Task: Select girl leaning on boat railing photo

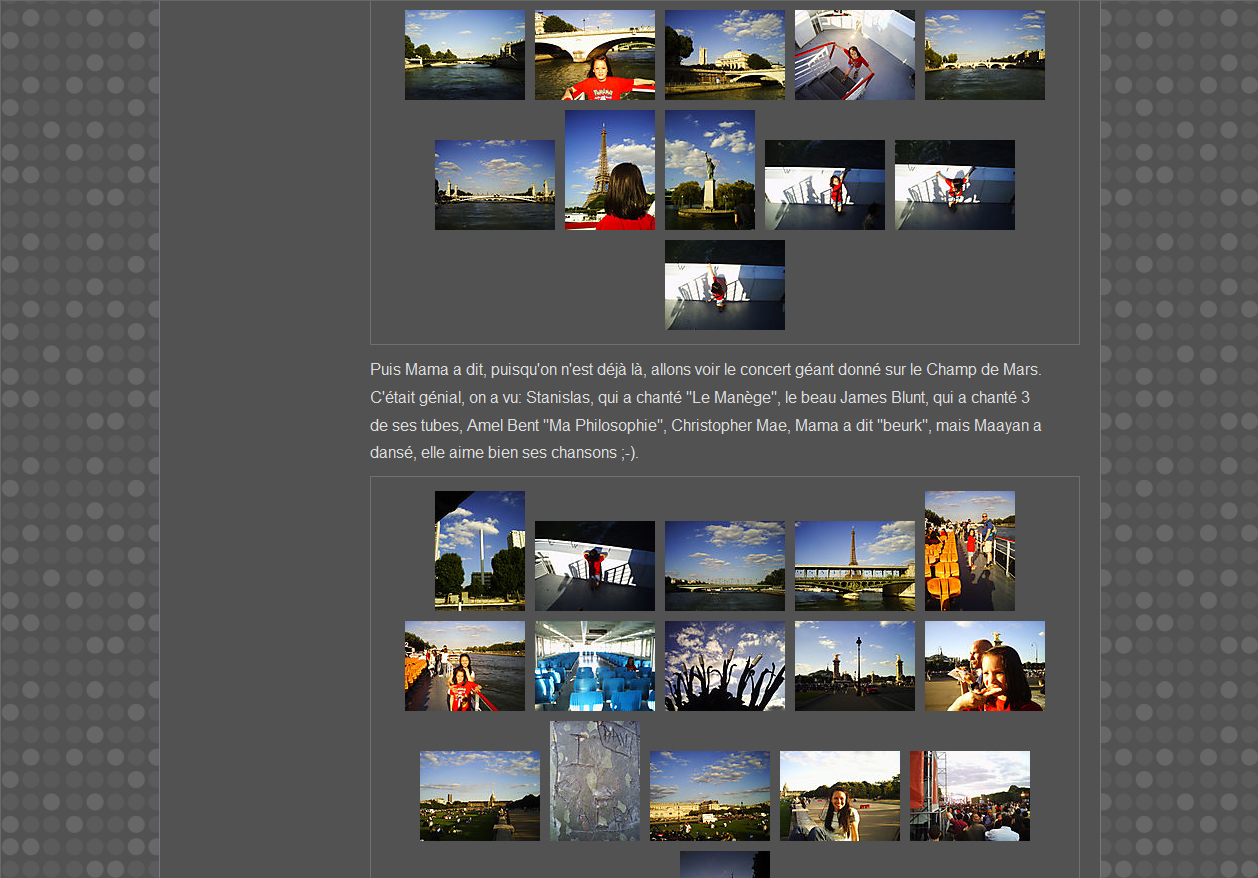Action: pos(594,566)
